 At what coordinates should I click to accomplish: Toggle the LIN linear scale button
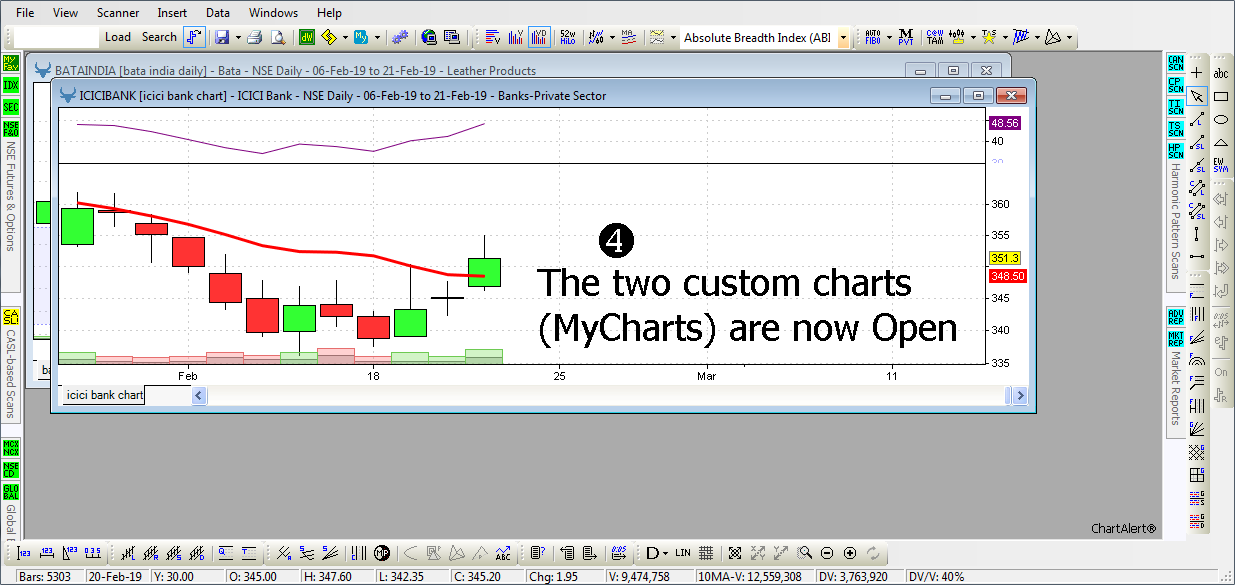click(x=683, y=553)
